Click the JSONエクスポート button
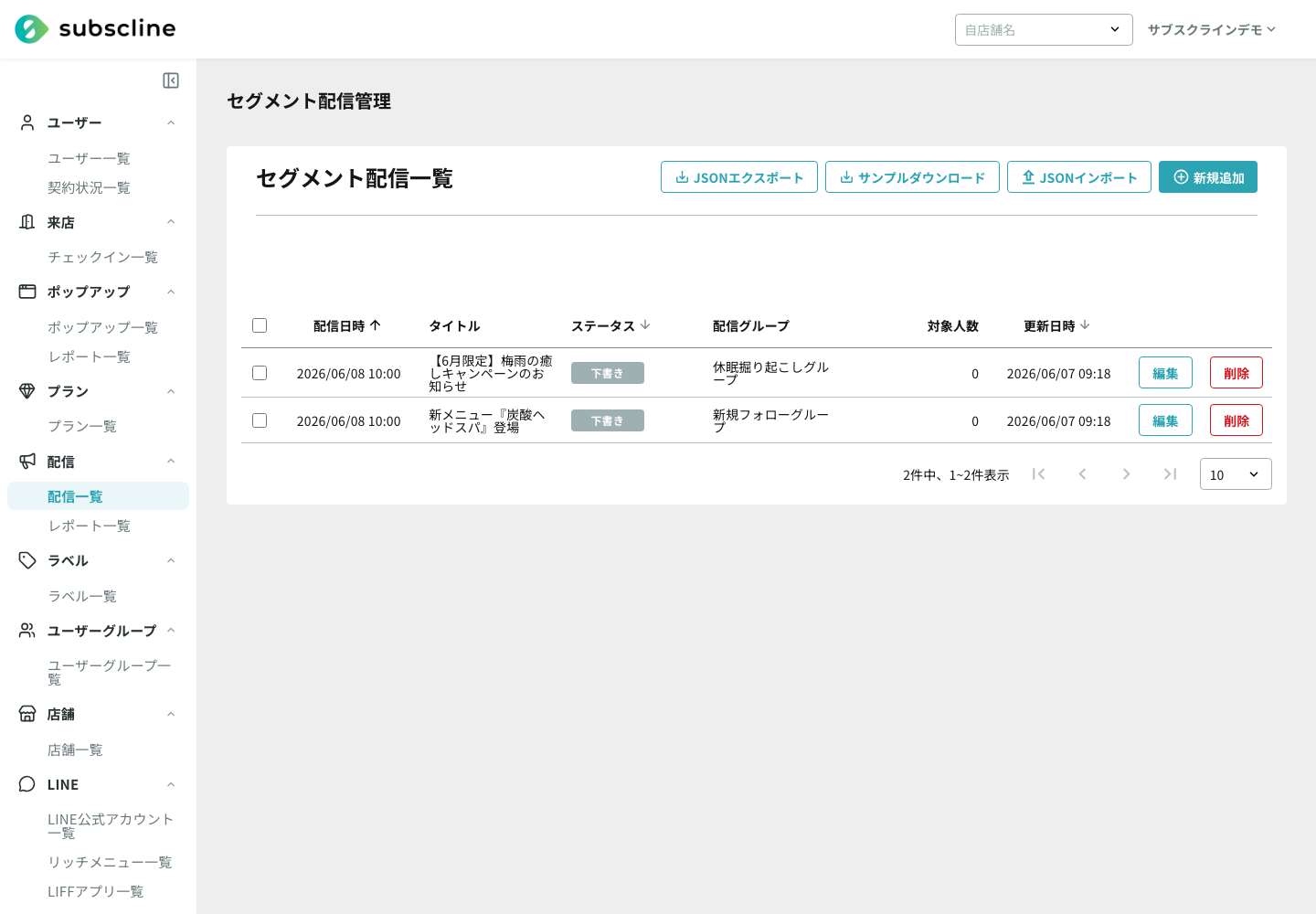 click(739, 177)
